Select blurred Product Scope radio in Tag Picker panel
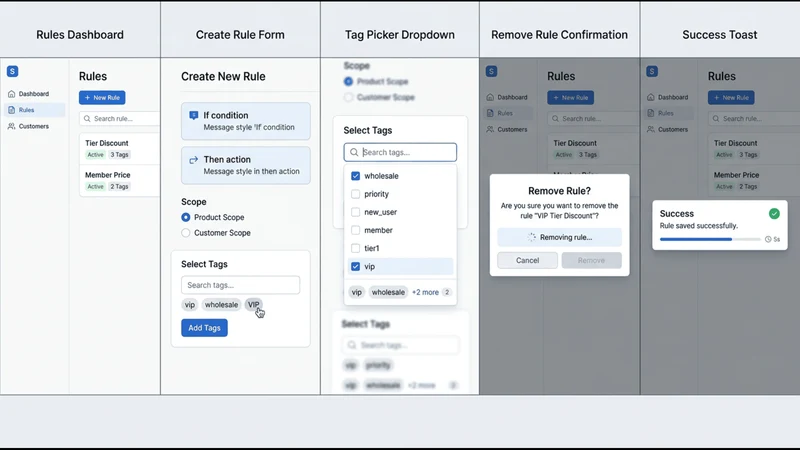Image resolution: width=800 pixels, height=450 pixels. pos(348,82)
